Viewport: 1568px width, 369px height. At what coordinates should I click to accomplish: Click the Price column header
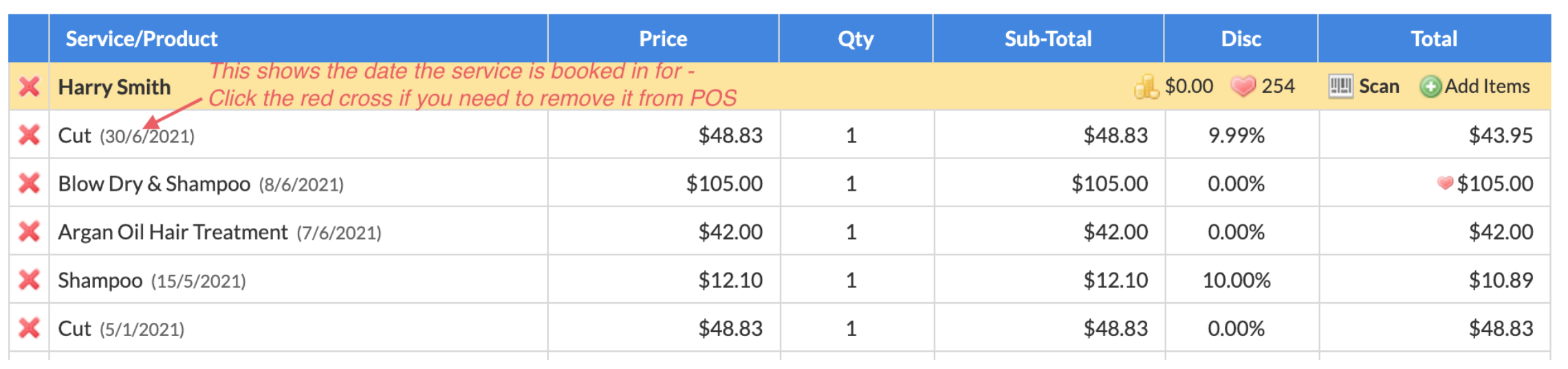tap(663, 39)
